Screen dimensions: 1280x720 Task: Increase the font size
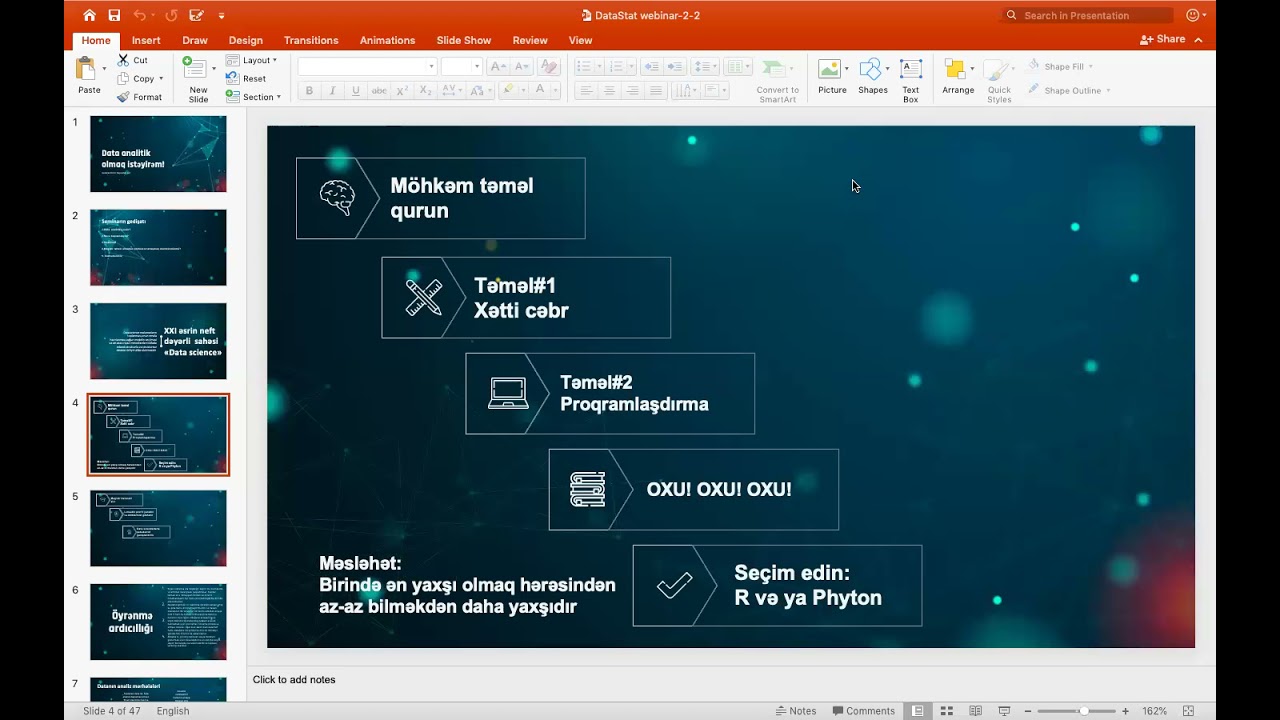[x=497, y=66]
